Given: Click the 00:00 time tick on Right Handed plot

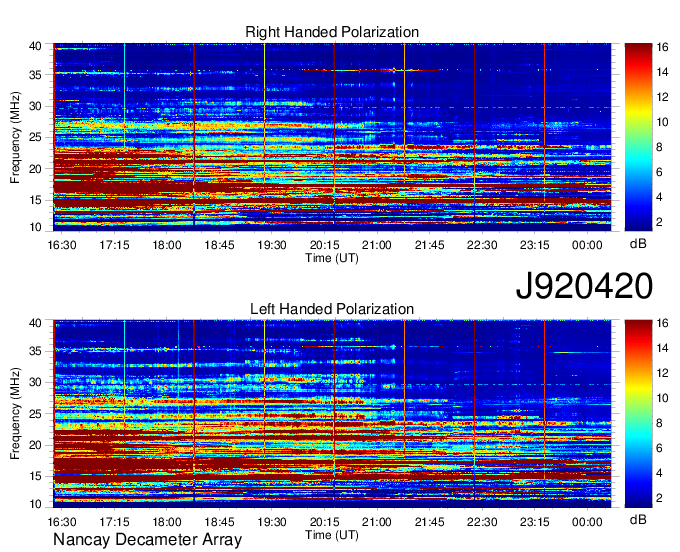Looking at the screenshot, I should click(x=587, y=245).
